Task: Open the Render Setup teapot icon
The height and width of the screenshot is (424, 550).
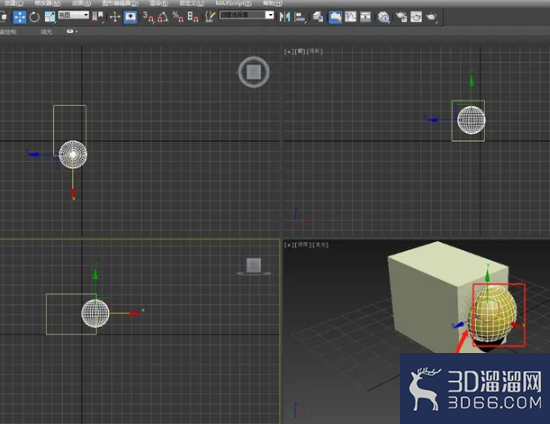Action: (401, 17)
